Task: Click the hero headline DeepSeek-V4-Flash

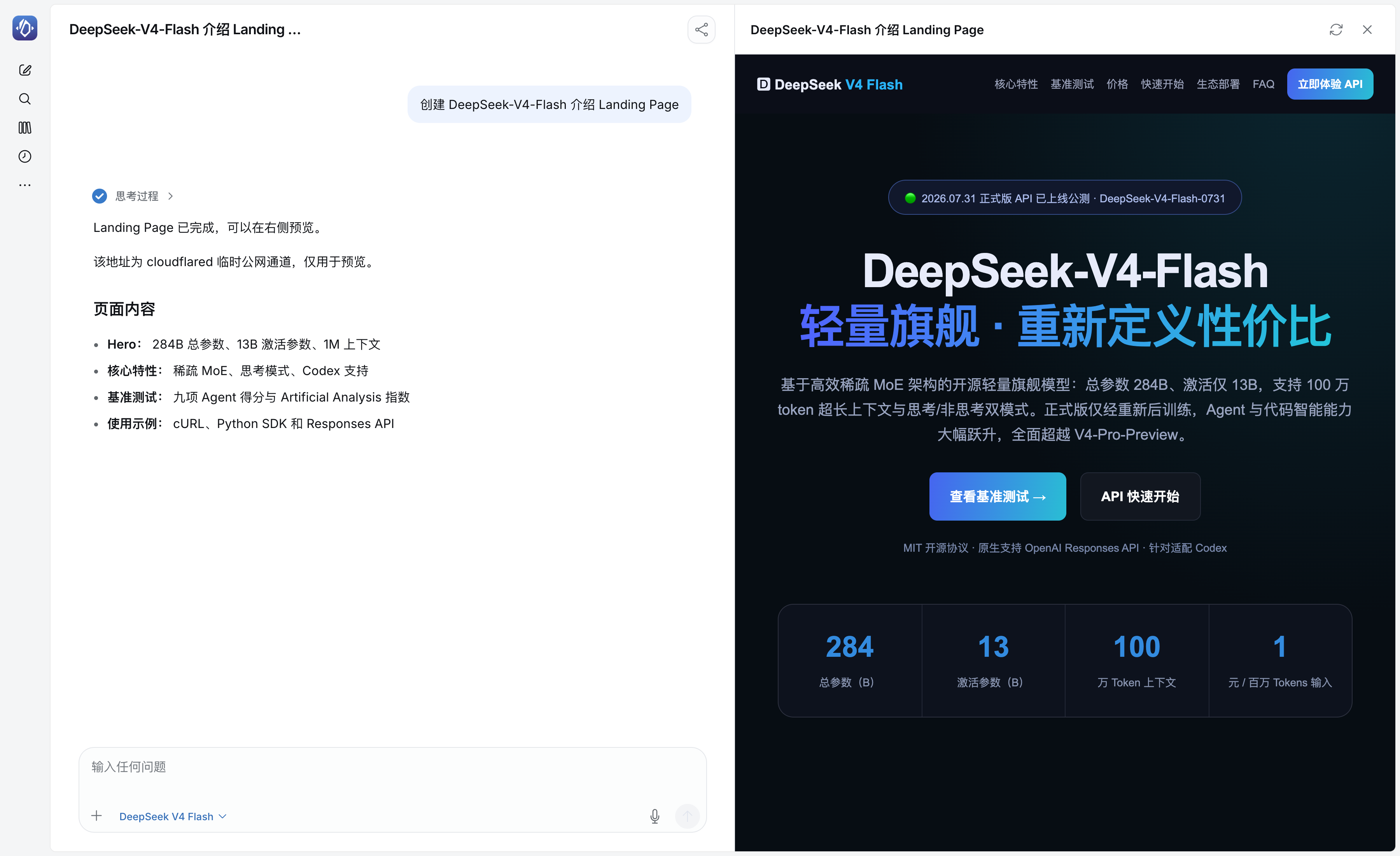Action: point(1065,271)
